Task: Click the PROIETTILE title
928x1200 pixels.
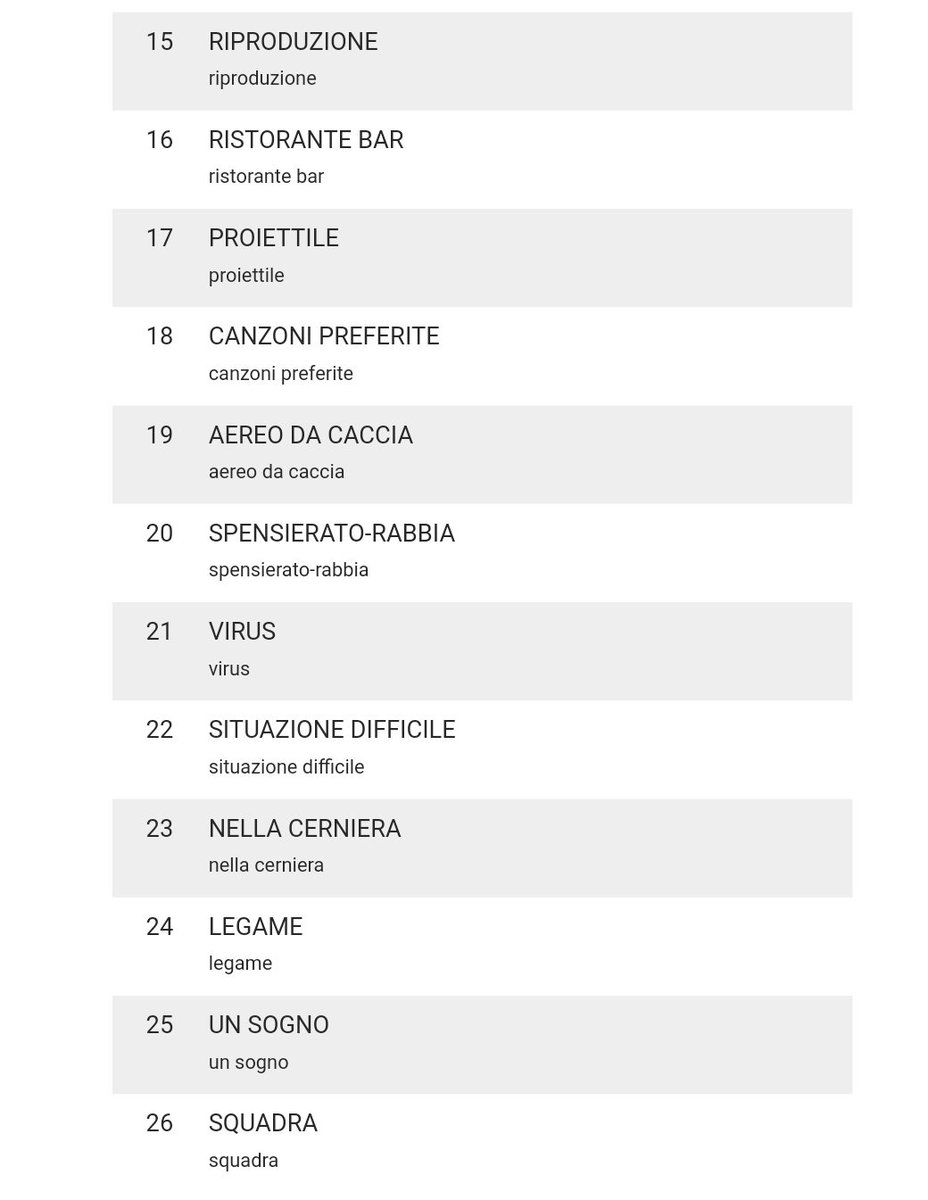Action: tap(274, 238)
